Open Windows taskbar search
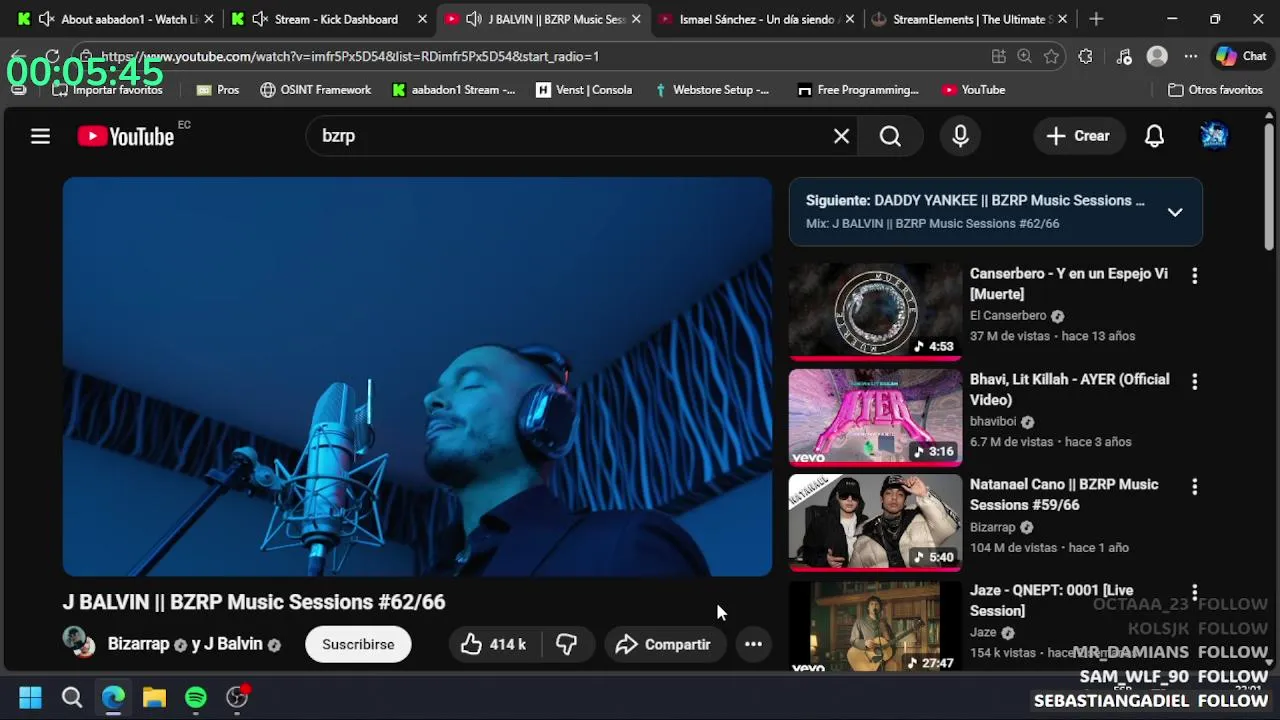 coord(72,697)
